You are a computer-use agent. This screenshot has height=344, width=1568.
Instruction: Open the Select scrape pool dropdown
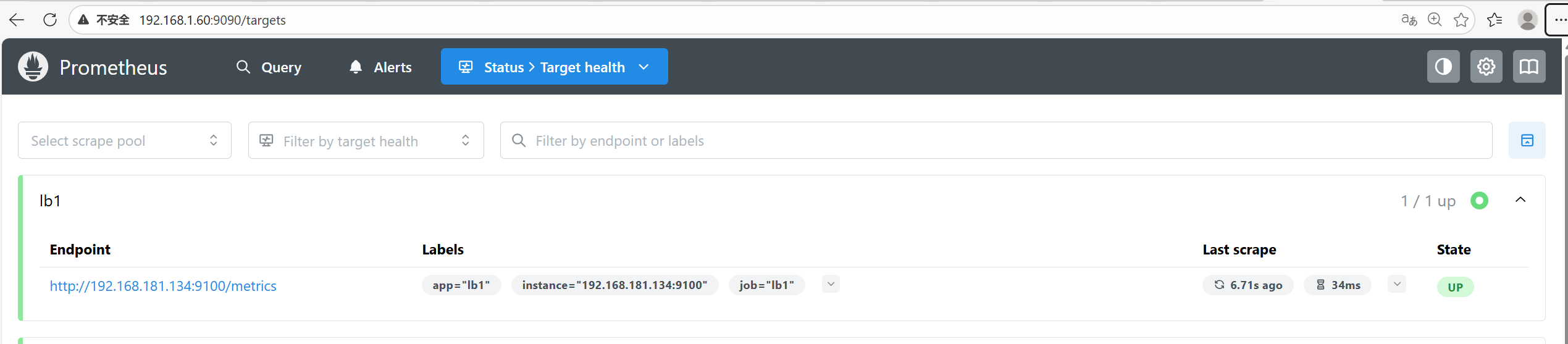[x=125, y=140]
